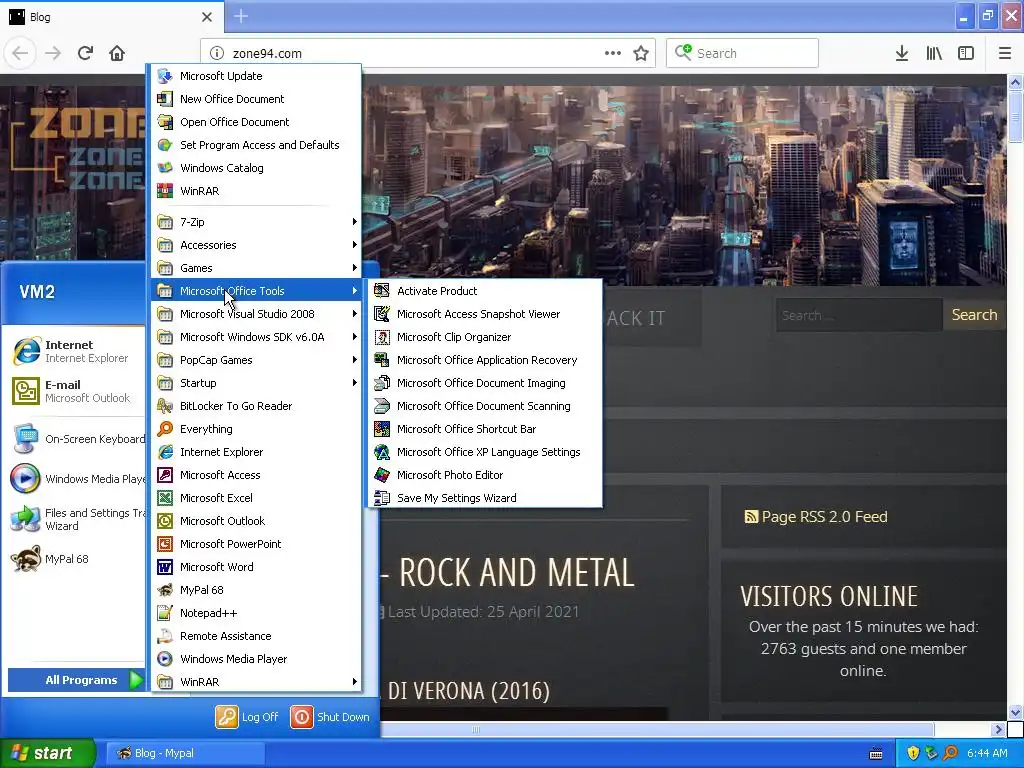Open Windows Catalog
1024x768 pixels.
(257, 168)
